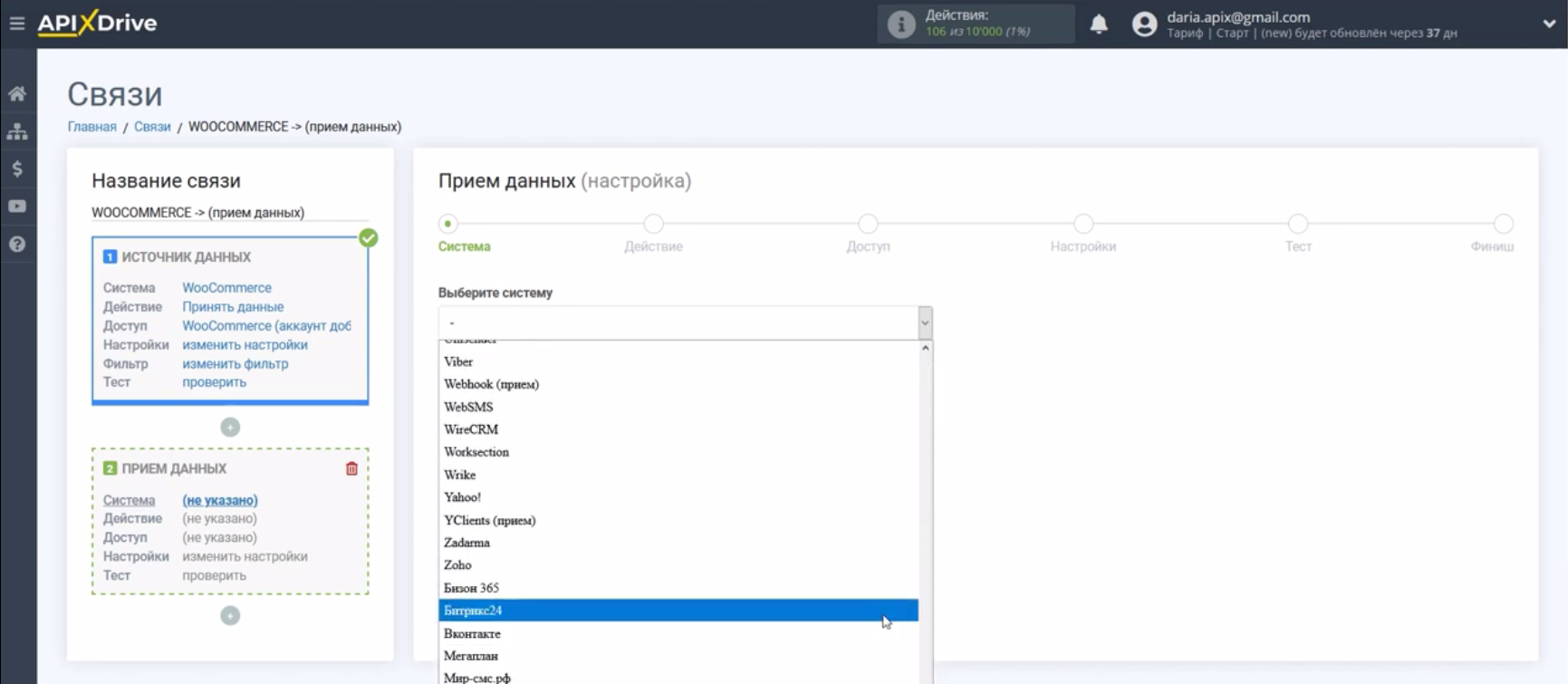Click the plus button below Прием данных block
The image size is (1568, 684).
pos(230,615)
